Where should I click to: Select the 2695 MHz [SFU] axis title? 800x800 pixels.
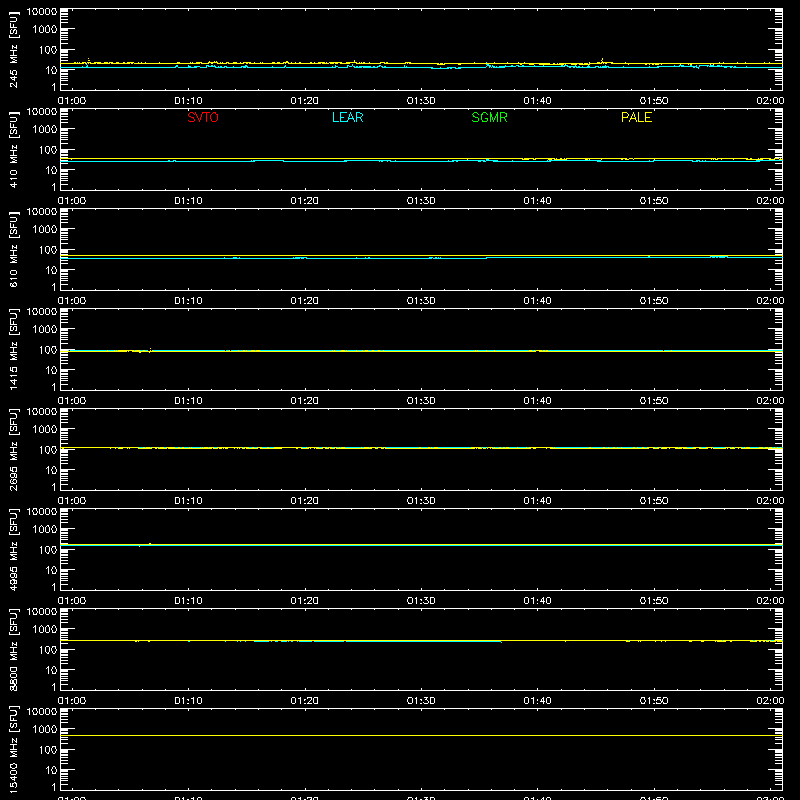click(x=14, y=449)
